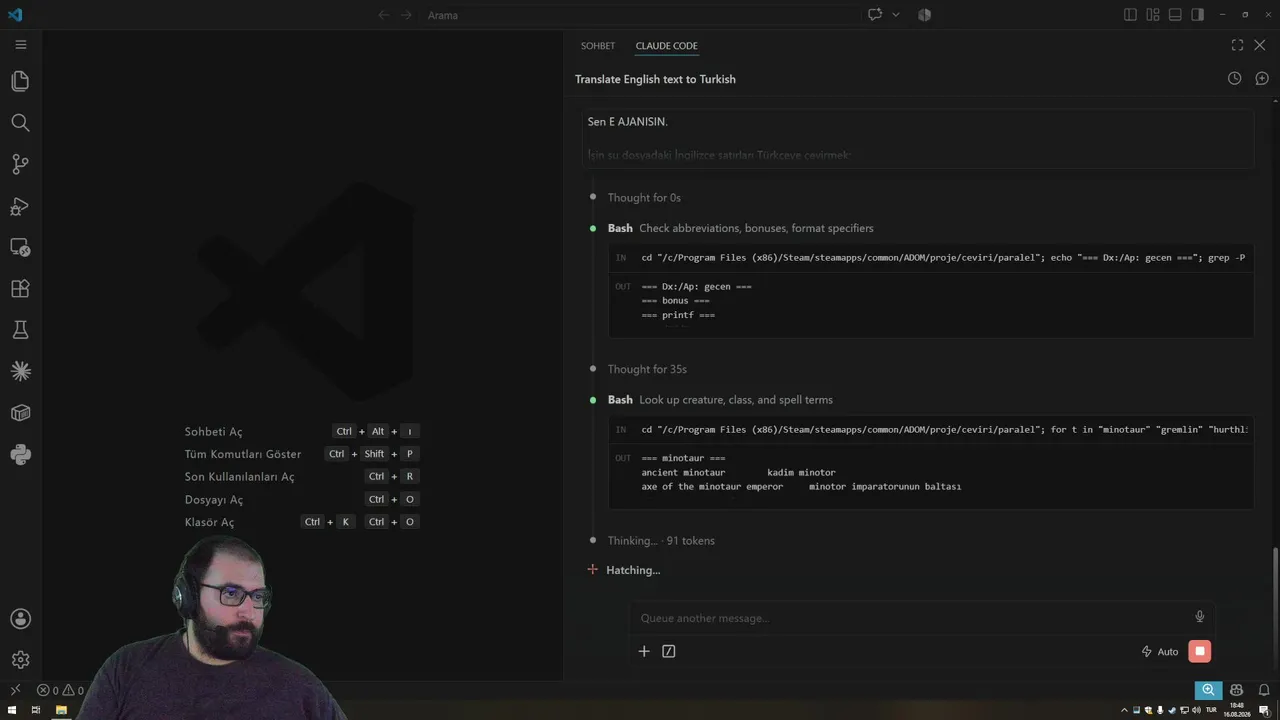Open the customize layout control
1280x720 pixels.
point(1153,15)
